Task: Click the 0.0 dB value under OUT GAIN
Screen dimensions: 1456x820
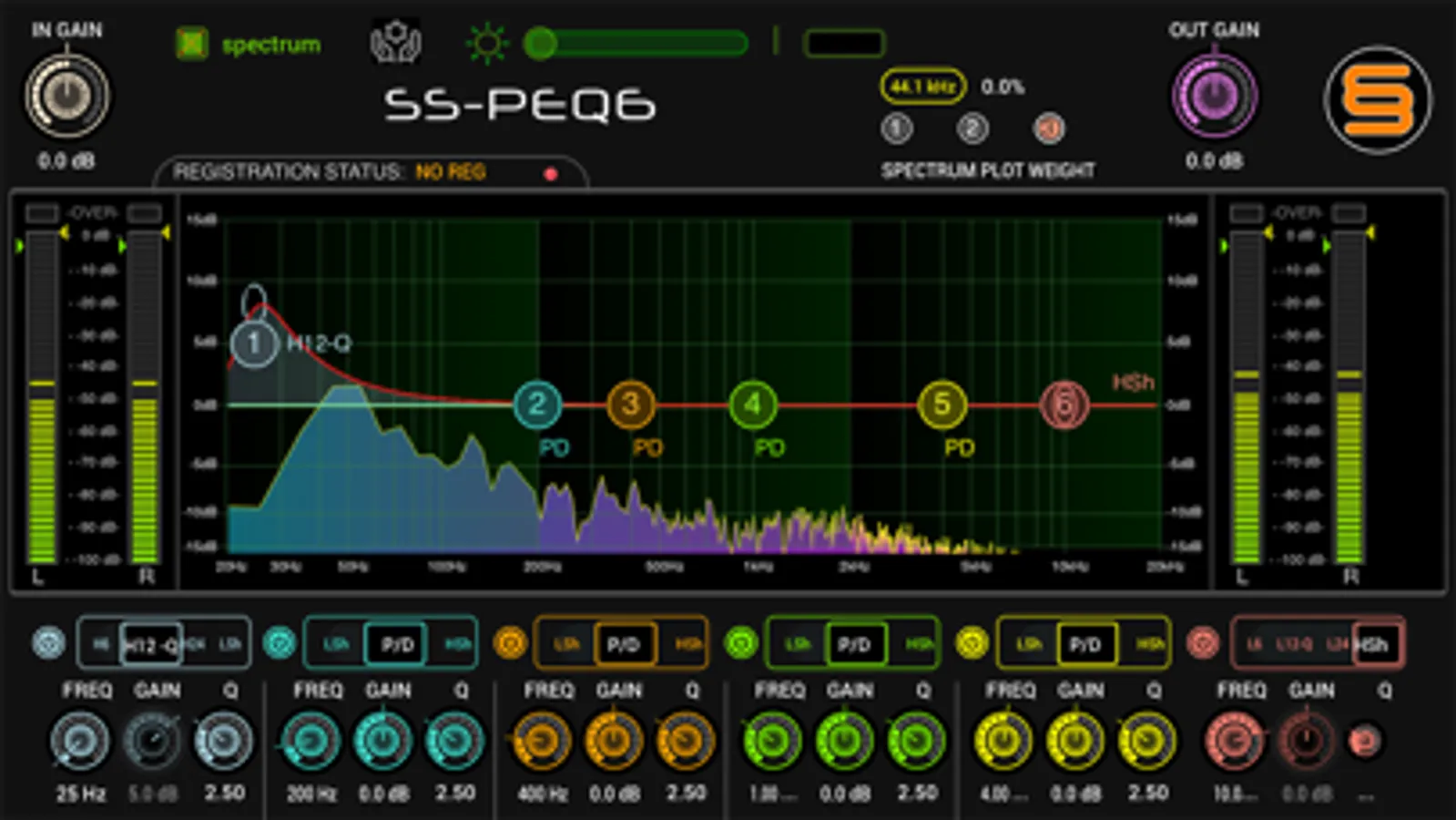Action: coord(1214,161)
